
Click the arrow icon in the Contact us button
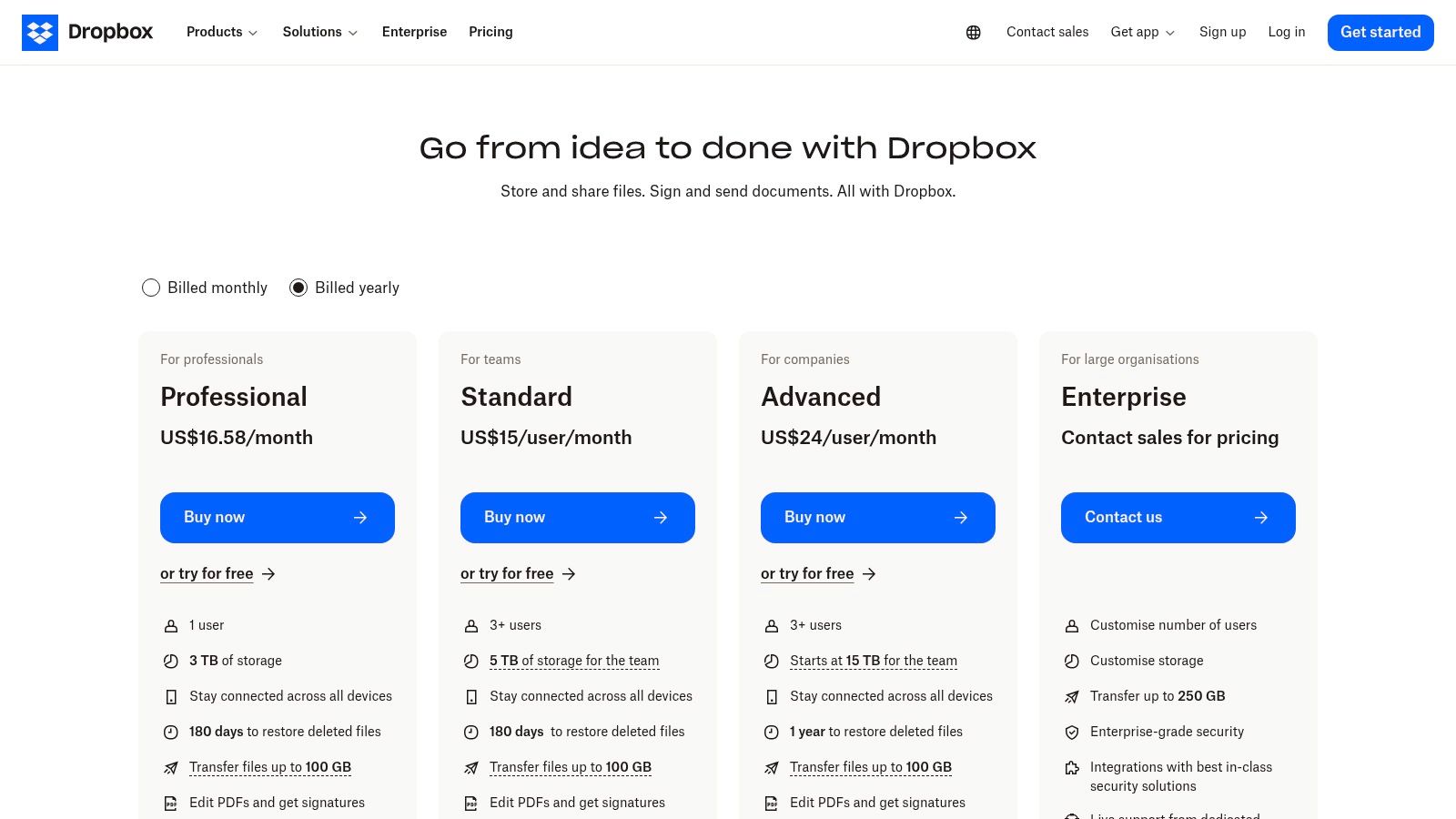(x=1260, y=517)
